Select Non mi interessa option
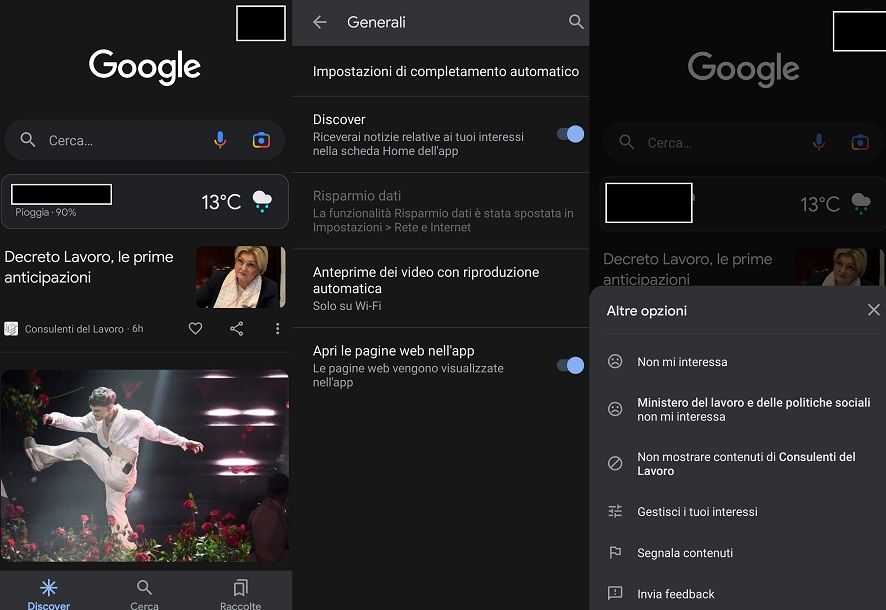886x610 pixels. click(x=738, y=361)
